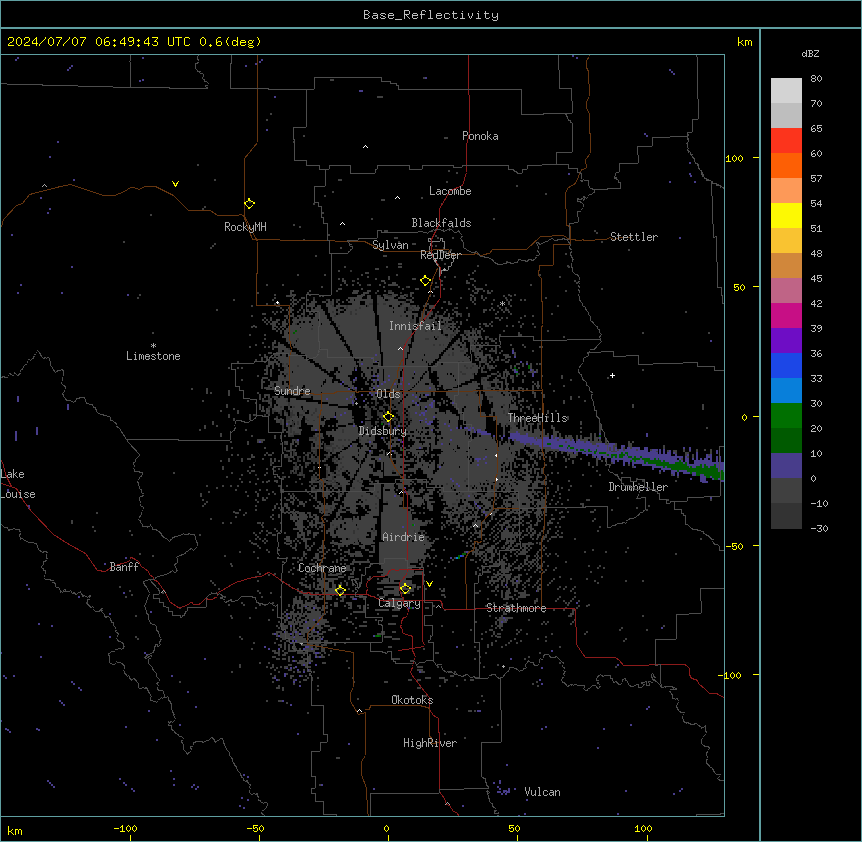
Task: Click the Stettler label
Action: pos(634,237)
